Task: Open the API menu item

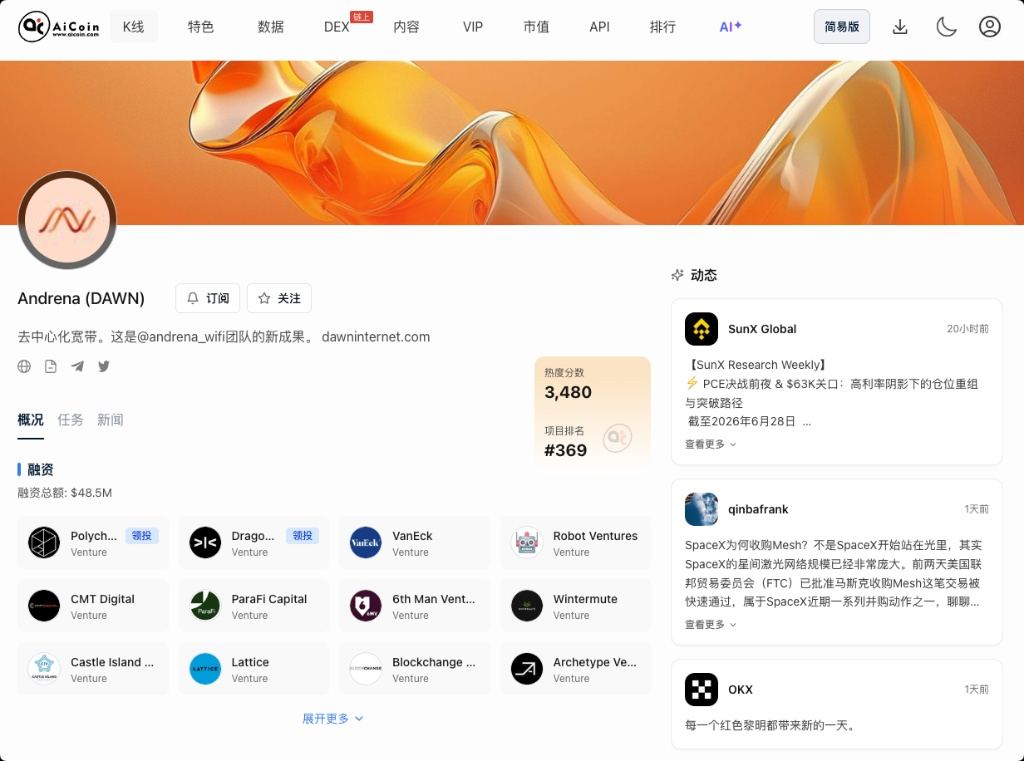Action: click(600, 27)
